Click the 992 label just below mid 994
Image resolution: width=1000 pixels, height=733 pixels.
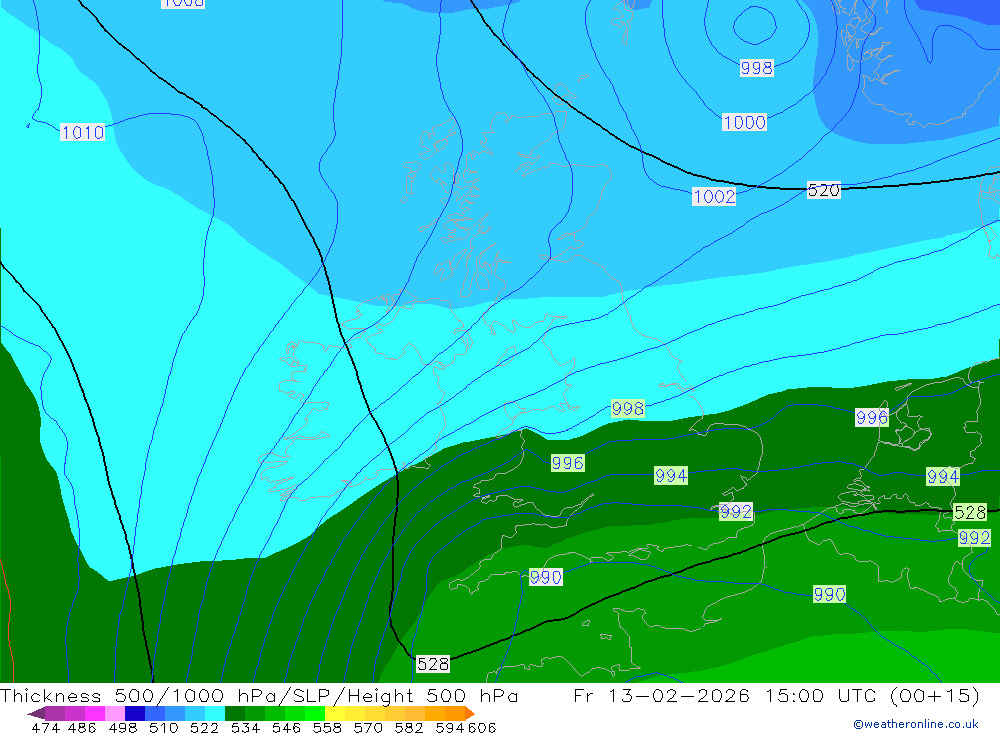pyautogui.click(x=735, y=511)
